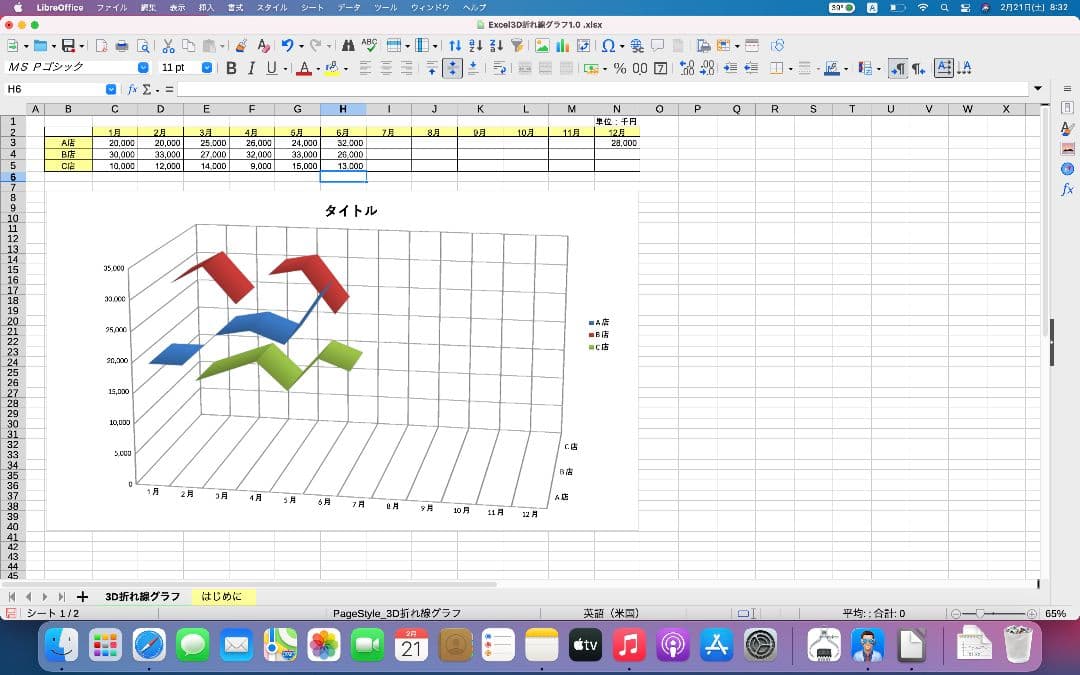This screenshot has height=675, width=1080.
Task: Click the Sort Ascending icon
Action: click(x=475, y=45)
